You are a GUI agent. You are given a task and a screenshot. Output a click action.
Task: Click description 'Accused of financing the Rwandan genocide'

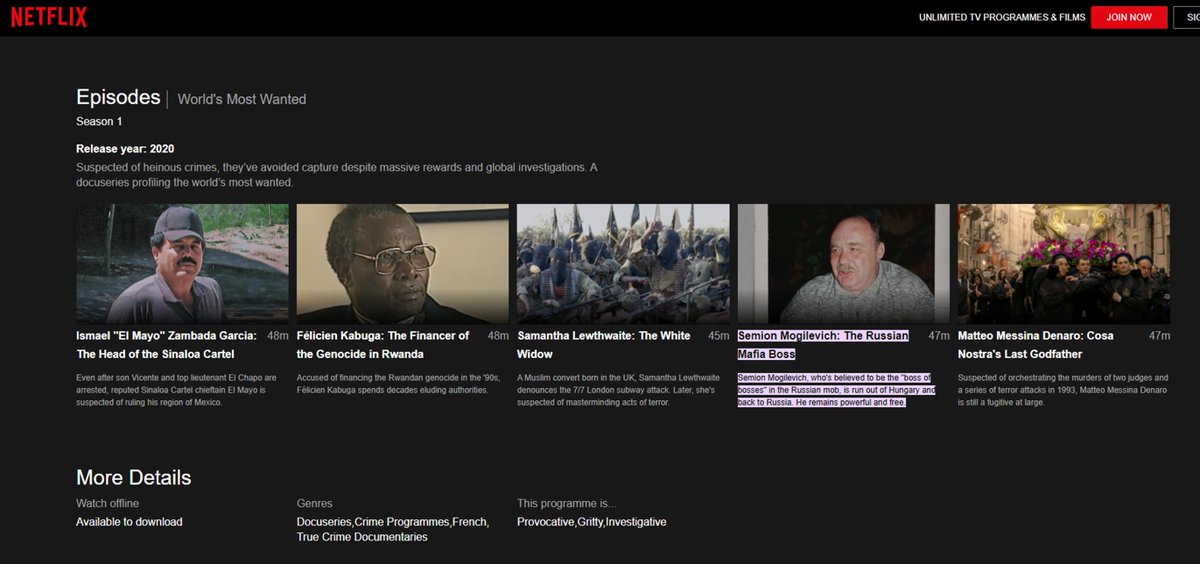(x=396, y=384)
